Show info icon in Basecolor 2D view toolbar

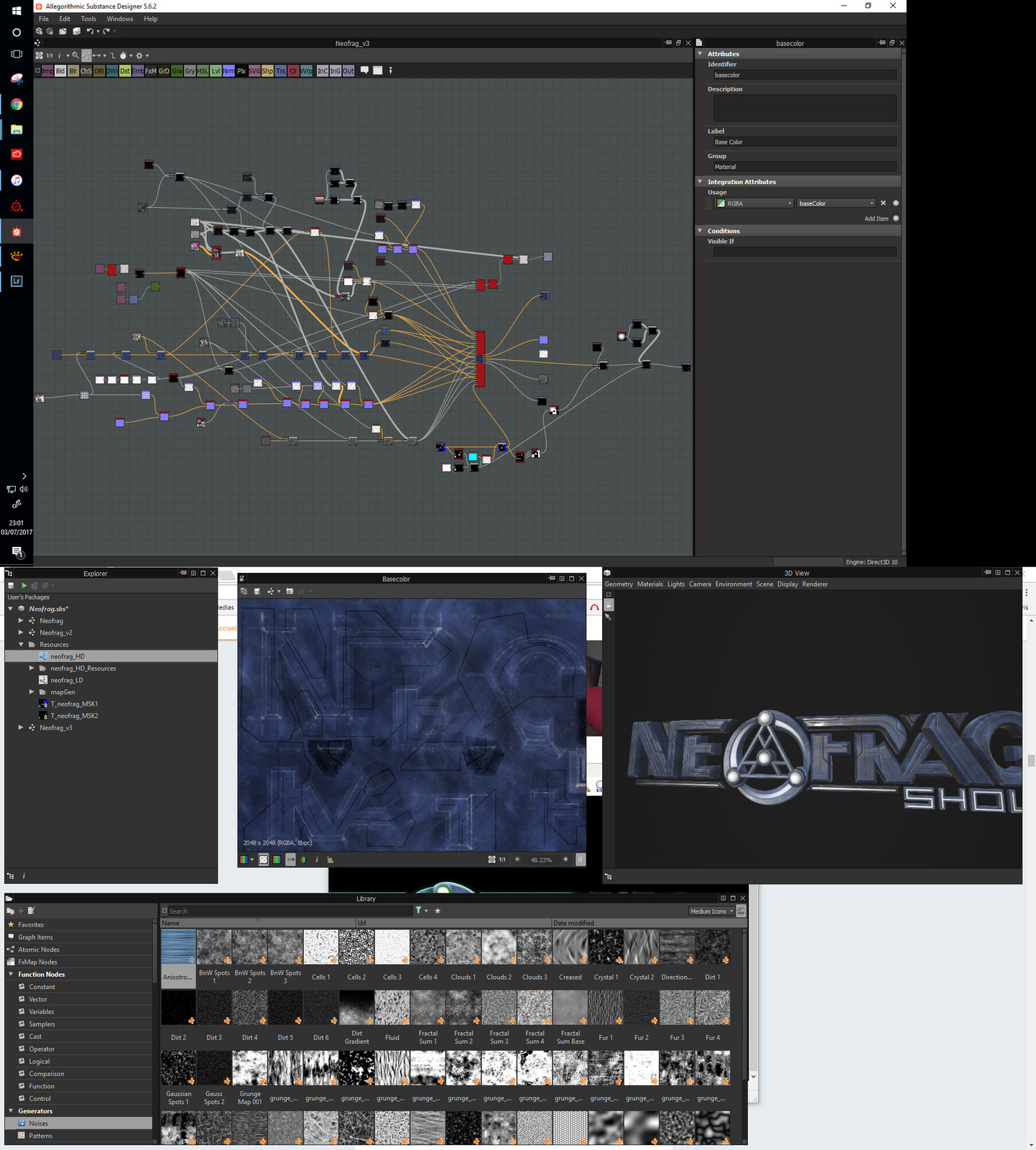(317, 860)
